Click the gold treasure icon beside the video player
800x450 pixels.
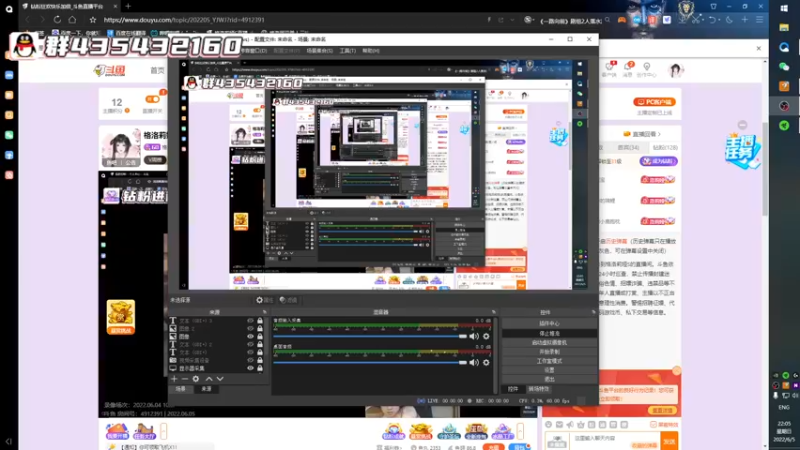tap(121, 317)
